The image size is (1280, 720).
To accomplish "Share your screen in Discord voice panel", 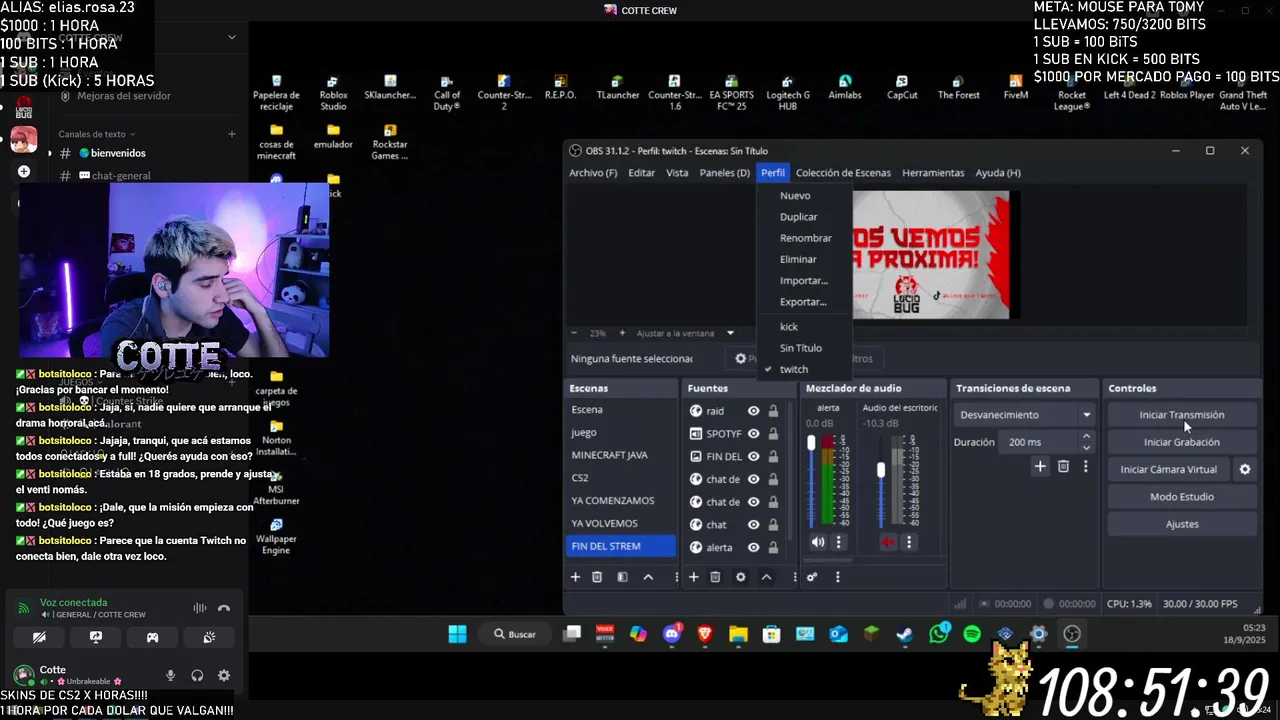I will pyautogui.click(x=96, y=637).
